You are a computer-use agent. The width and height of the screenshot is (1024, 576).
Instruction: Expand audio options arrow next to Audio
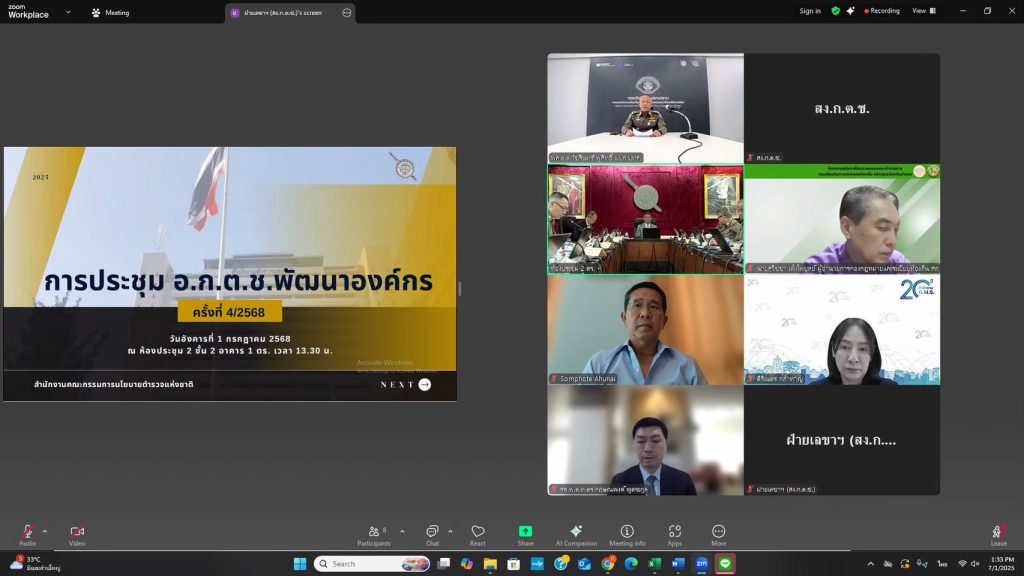tap(44, 531)
